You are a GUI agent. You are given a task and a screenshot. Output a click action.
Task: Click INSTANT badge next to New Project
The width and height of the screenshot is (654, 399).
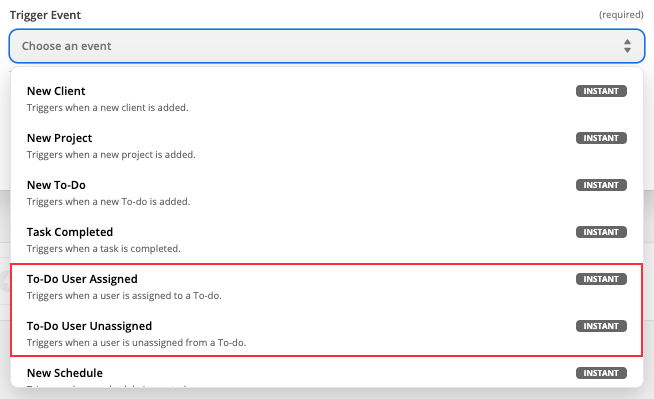tap(601, 138)
